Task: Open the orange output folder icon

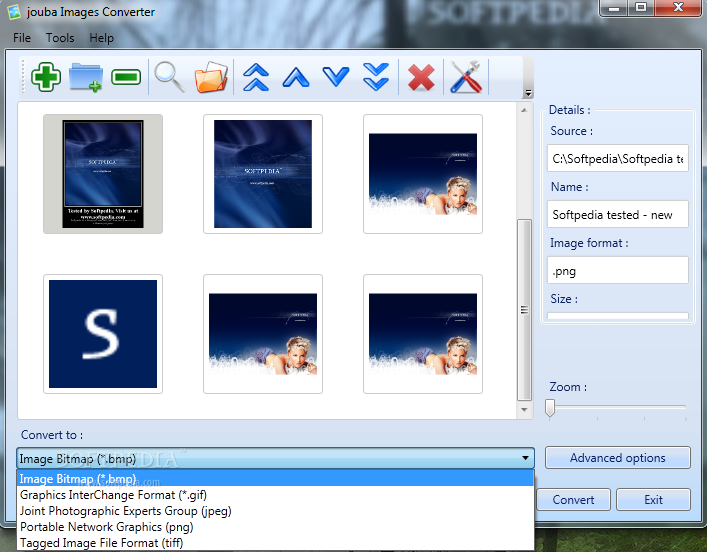Action: (211, 77)
